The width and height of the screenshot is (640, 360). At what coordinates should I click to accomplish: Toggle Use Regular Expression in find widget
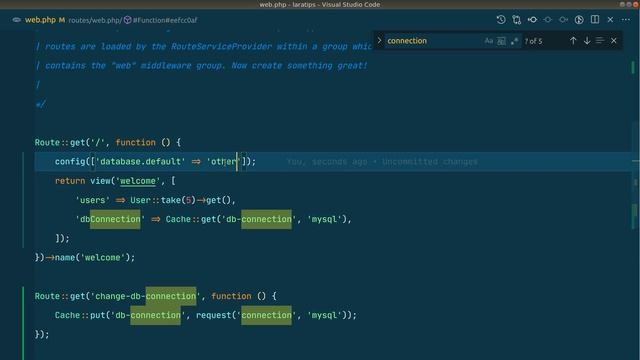tap(514, 41)
